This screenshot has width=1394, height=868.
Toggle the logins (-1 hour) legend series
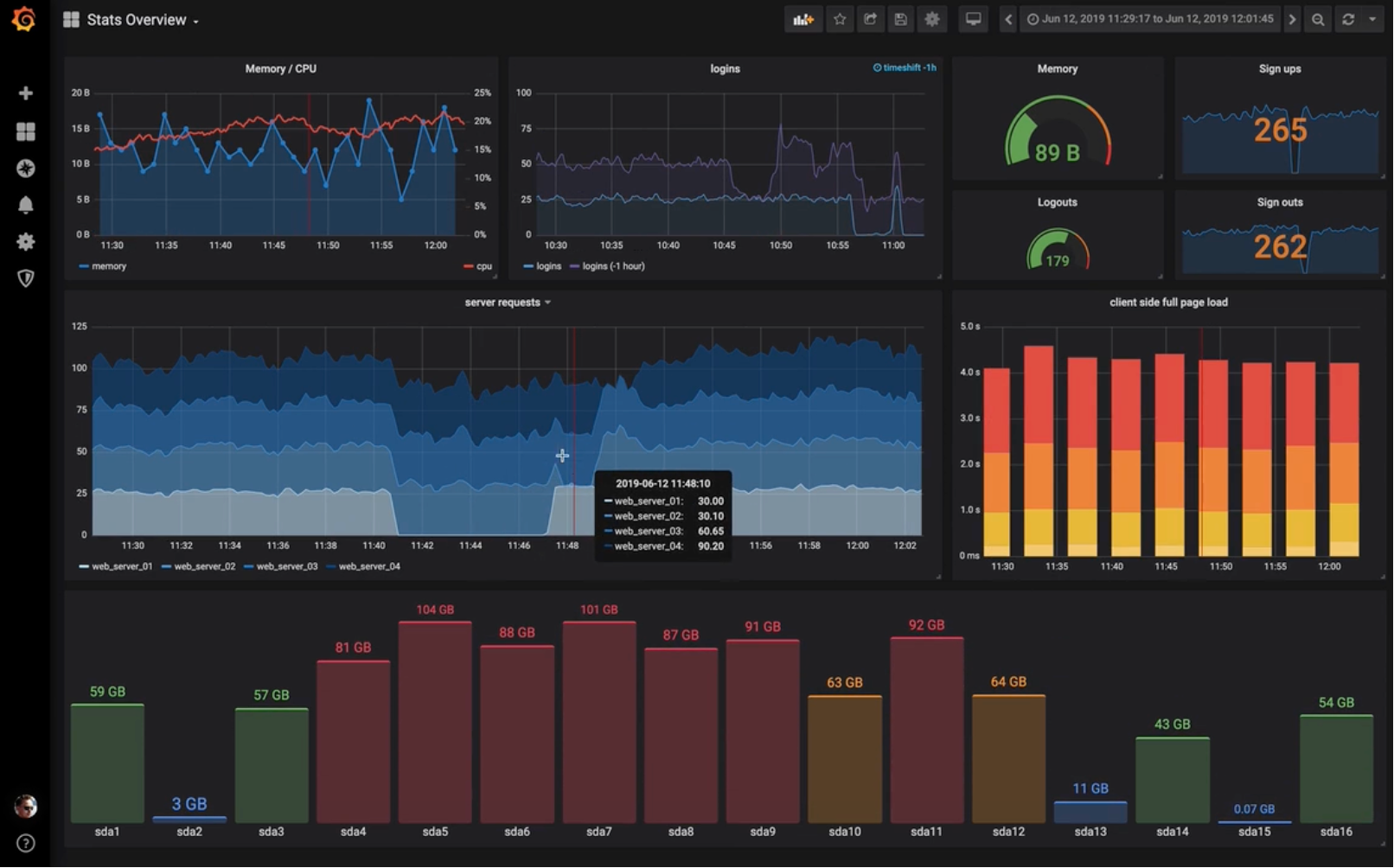coord(613,266)
